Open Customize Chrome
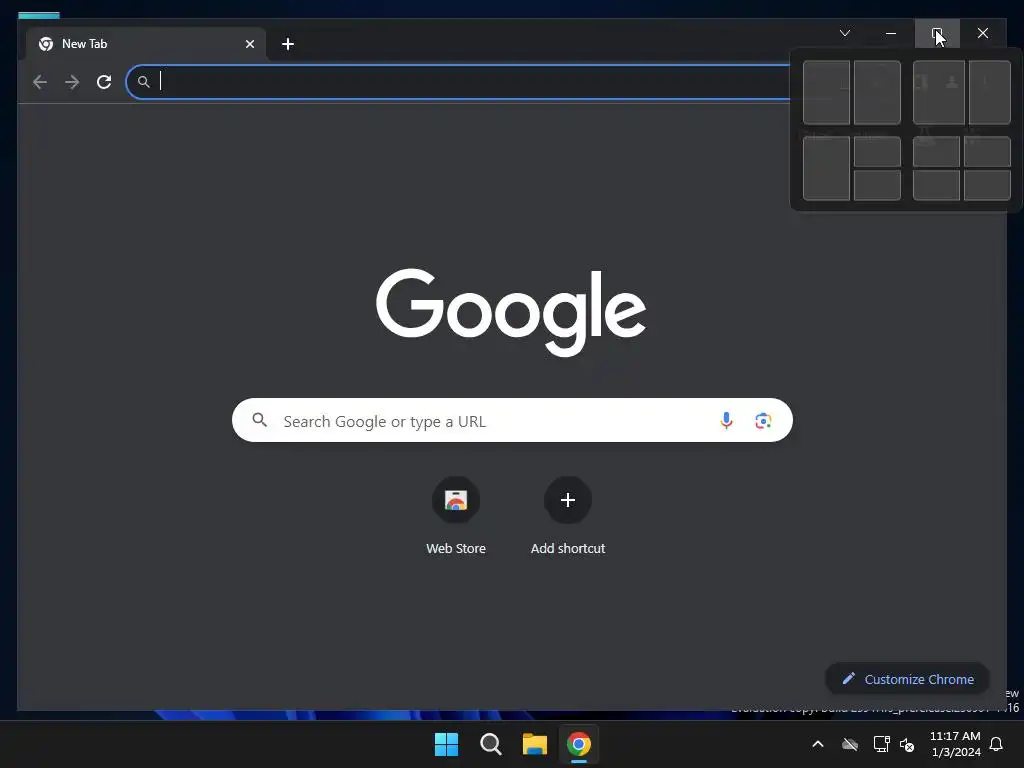Viewport: 1024px width, 768px height. coord(908,679)
